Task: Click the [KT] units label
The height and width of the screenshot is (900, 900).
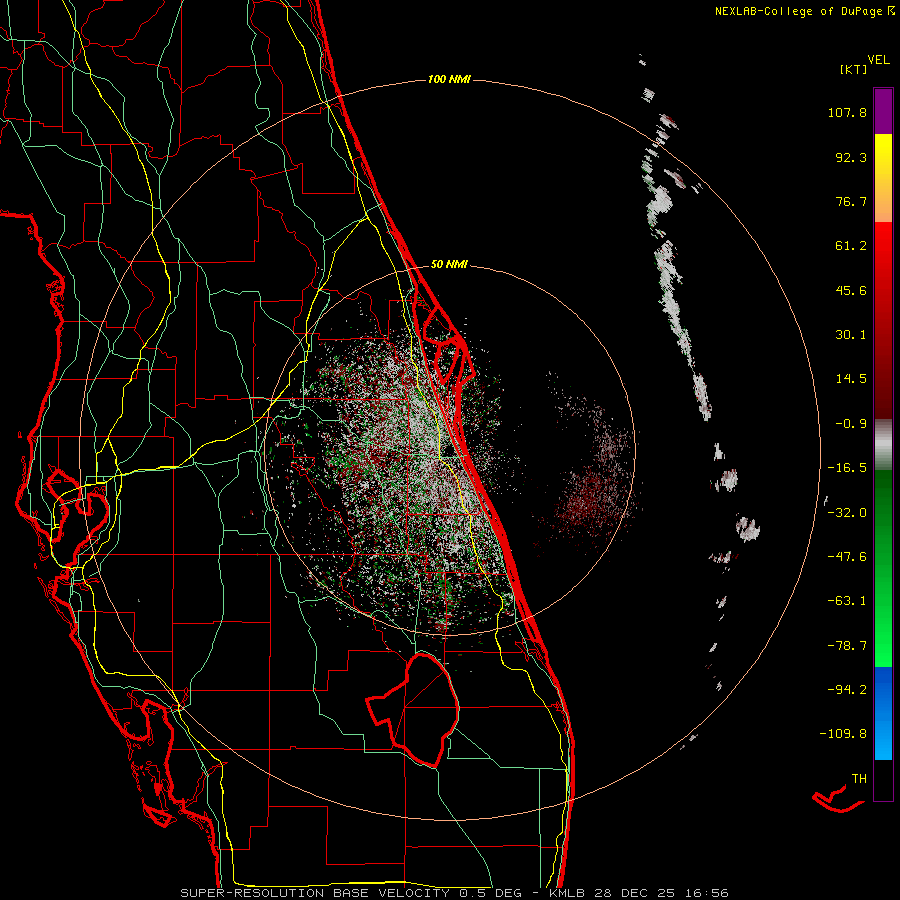Action: pos(853,69)
